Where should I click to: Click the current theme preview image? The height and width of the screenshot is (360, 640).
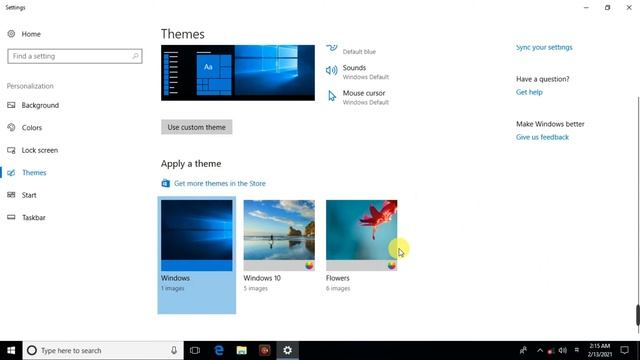click(x=238, y=73)
